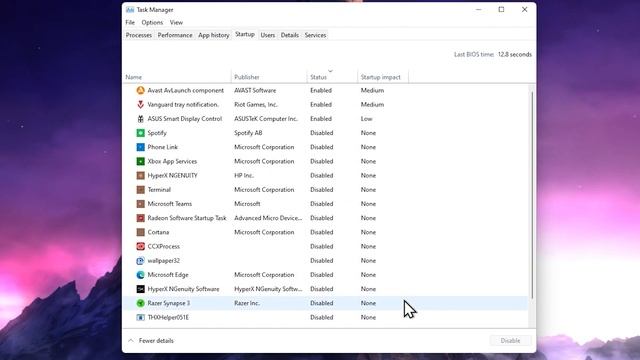The height and width of the screenshot is (360, 640).
Task: Click the HyperX NGENUITY icon
Action: coord(140,176)
